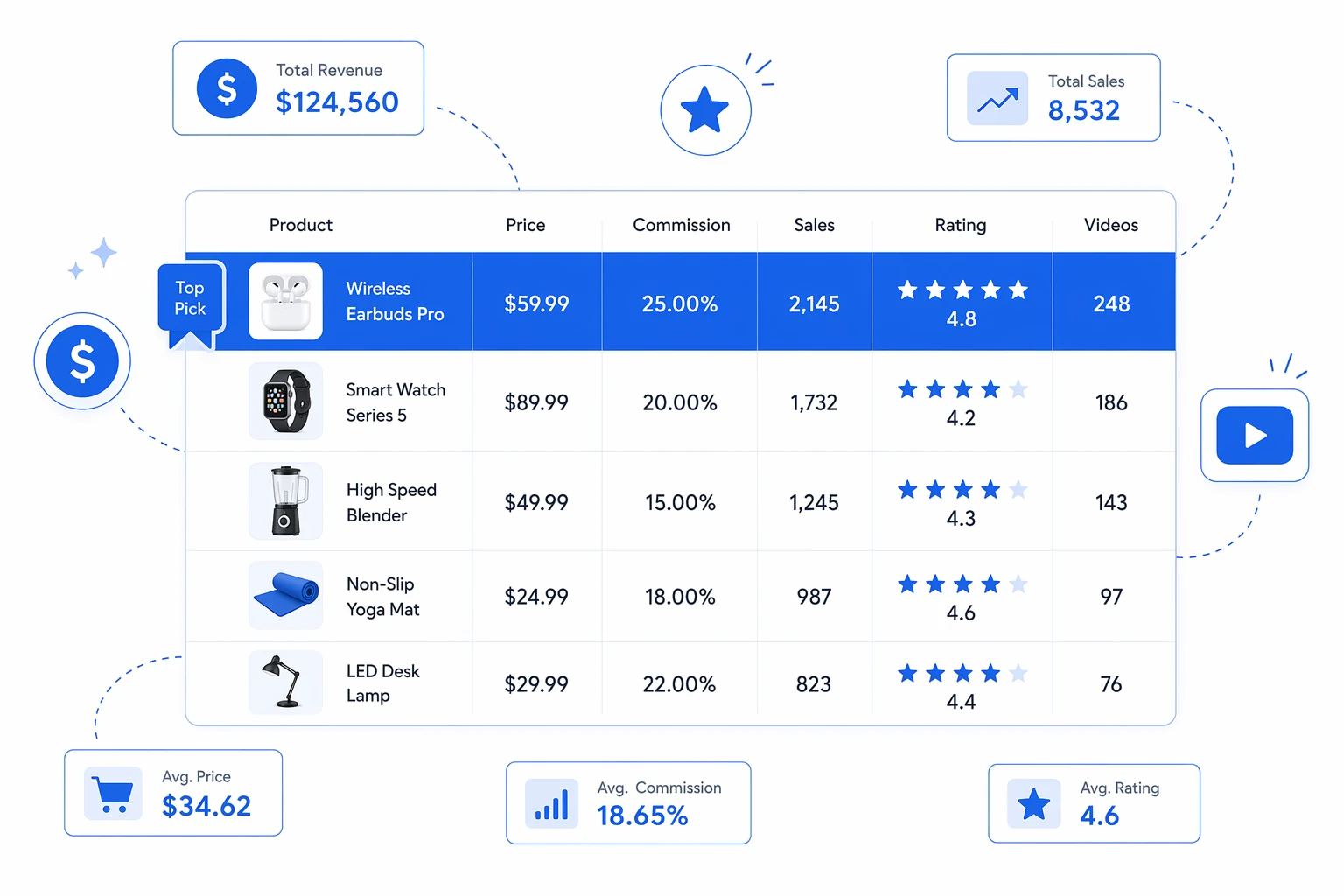Click the trending arrow icon in Total Sales card
Image resolution: width=1344 pixels, height=896 pixels.
[997, 98]
